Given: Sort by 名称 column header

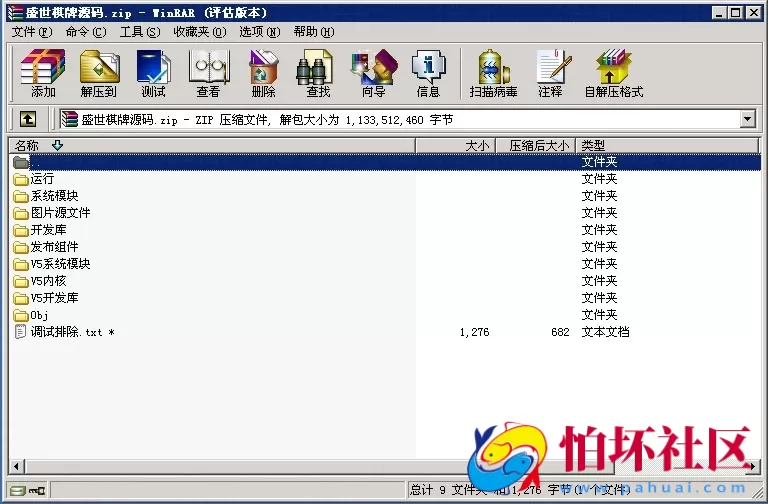Looking at the screenshot, I should [x=212, y=145].
